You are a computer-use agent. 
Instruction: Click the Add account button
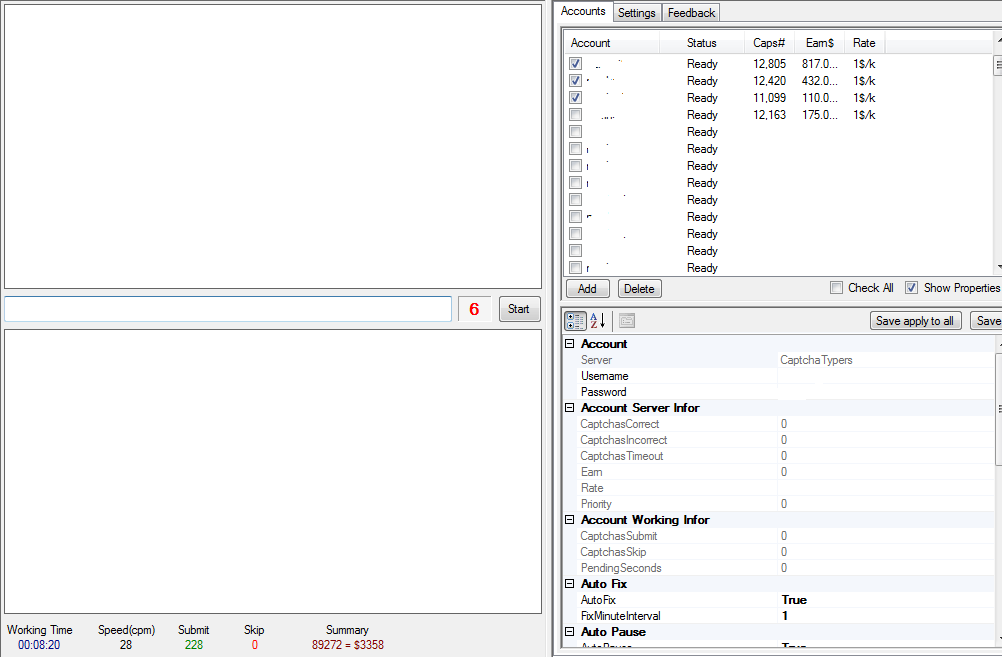587,289
